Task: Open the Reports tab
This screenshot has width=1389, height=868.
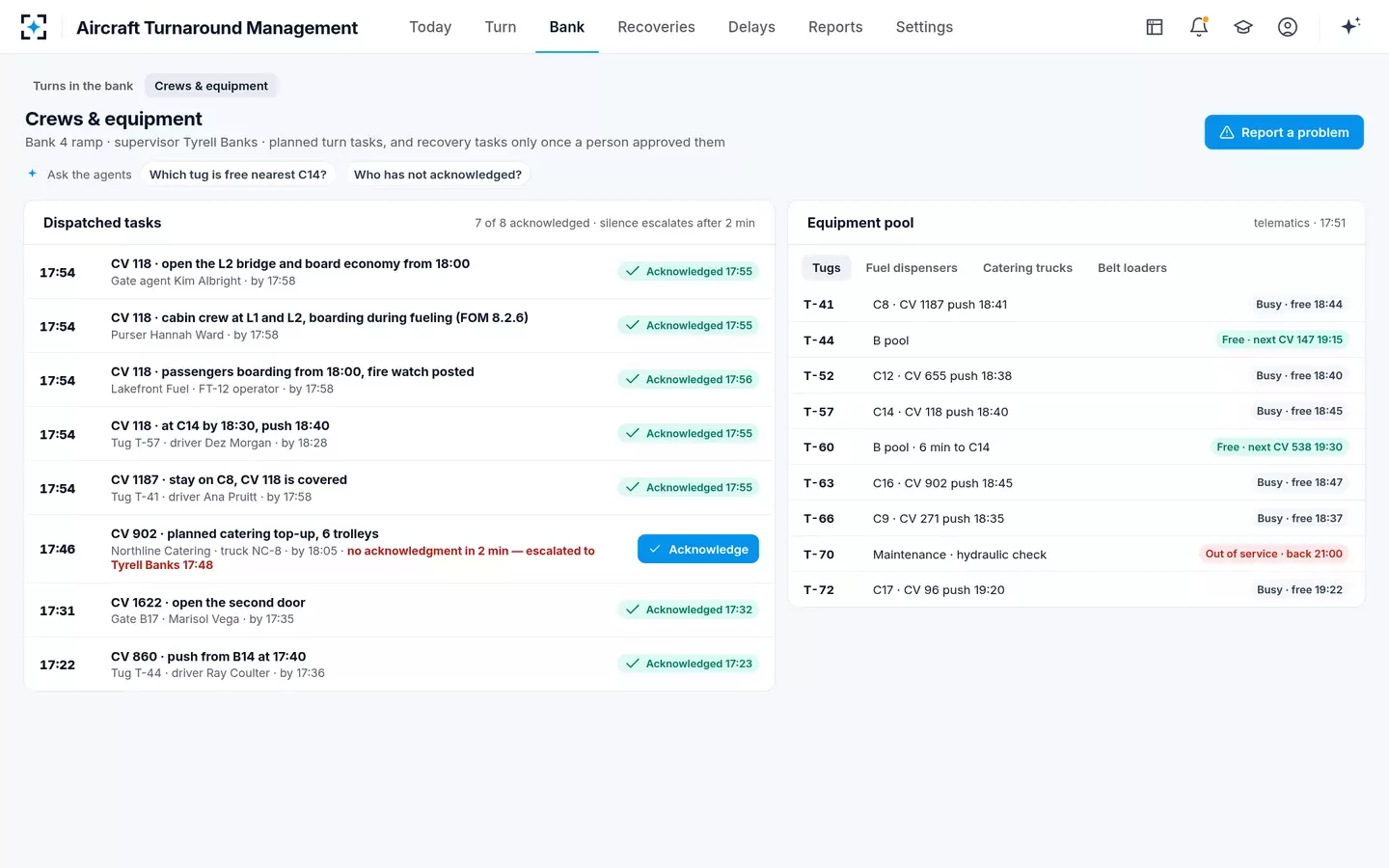Action: (835, 27)
